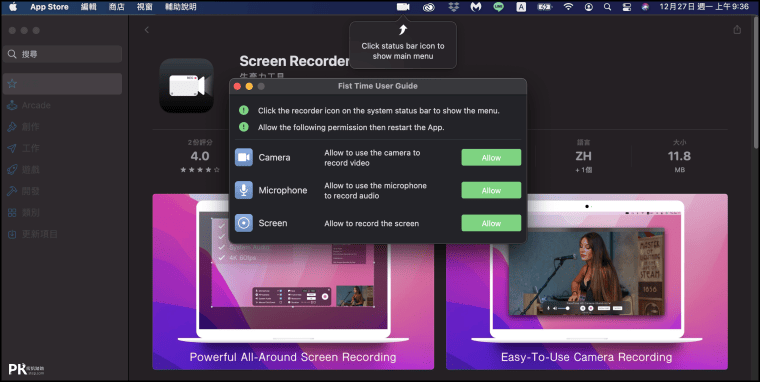Open the Apple menu
The width and height of the screenshot is (760, 382).
pos(13,7)
